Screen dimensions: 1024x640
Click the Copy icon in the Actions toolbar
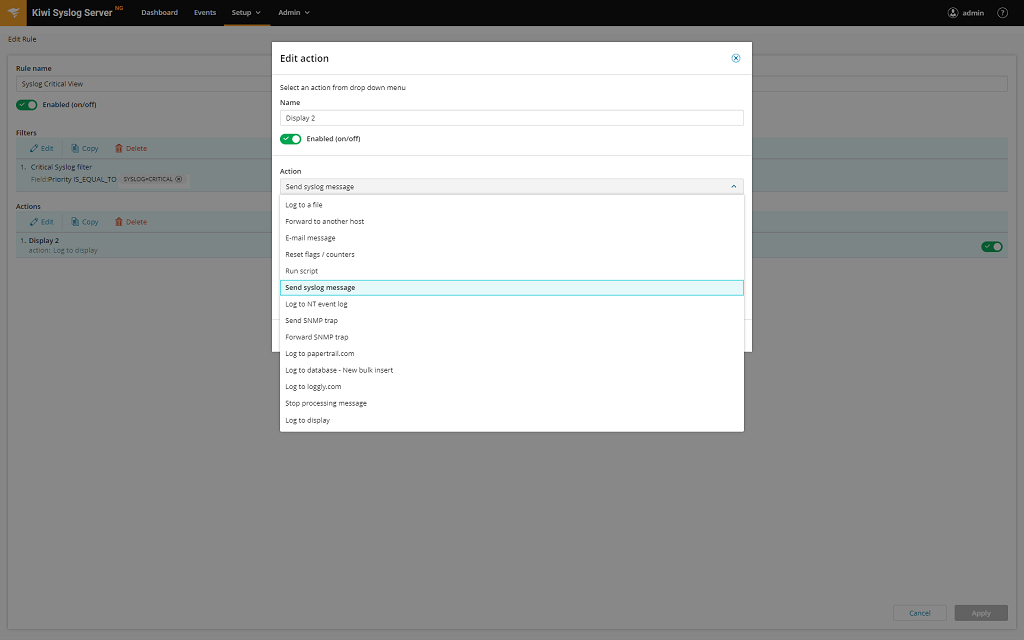[x=84, y=221]
